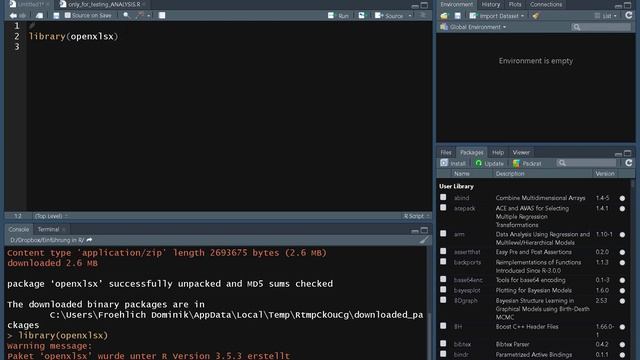Refresh the Packages list
The image size is (640, 360).
(x=629, y=163)
